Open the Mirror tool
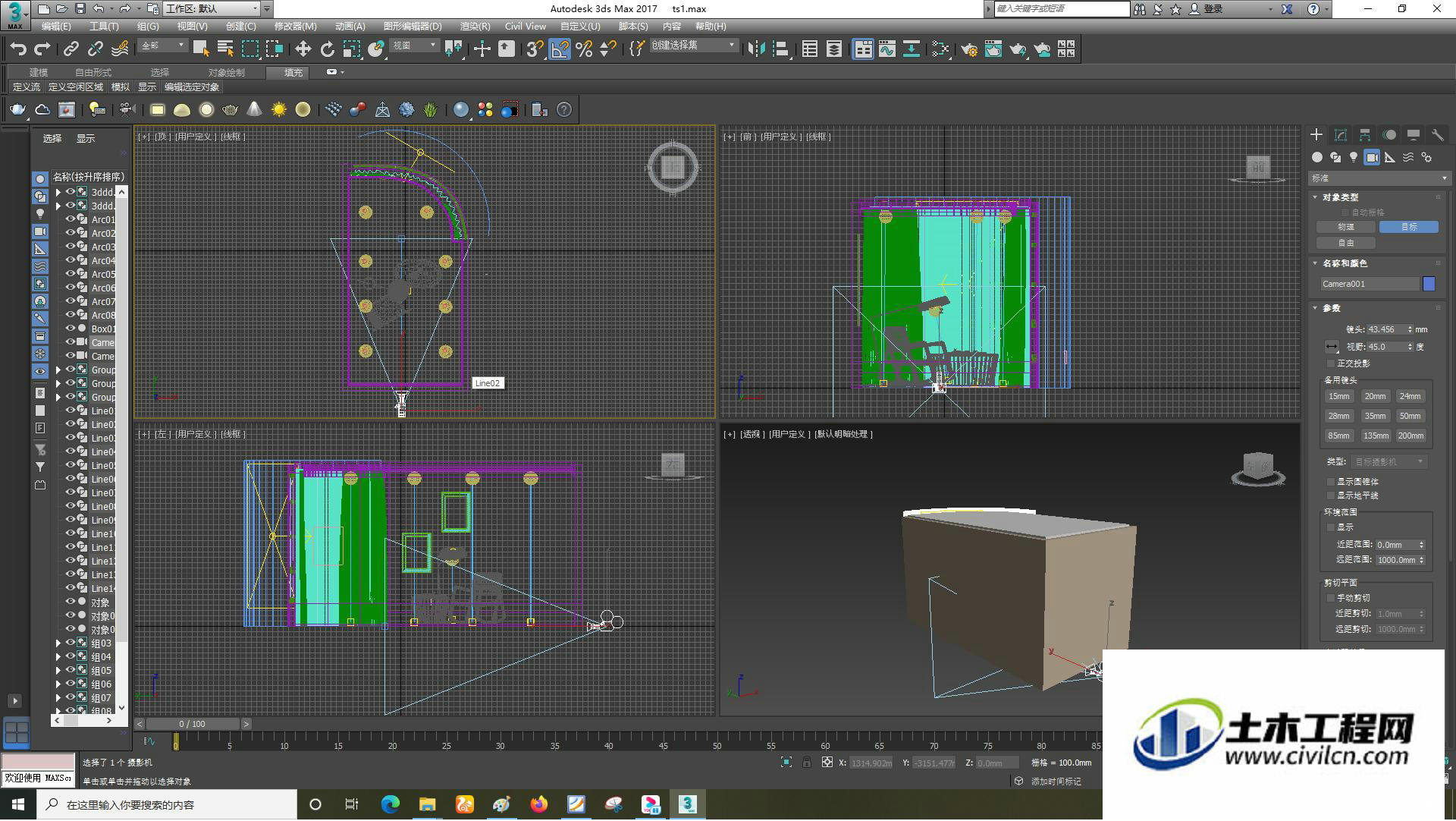 [756, 49]
